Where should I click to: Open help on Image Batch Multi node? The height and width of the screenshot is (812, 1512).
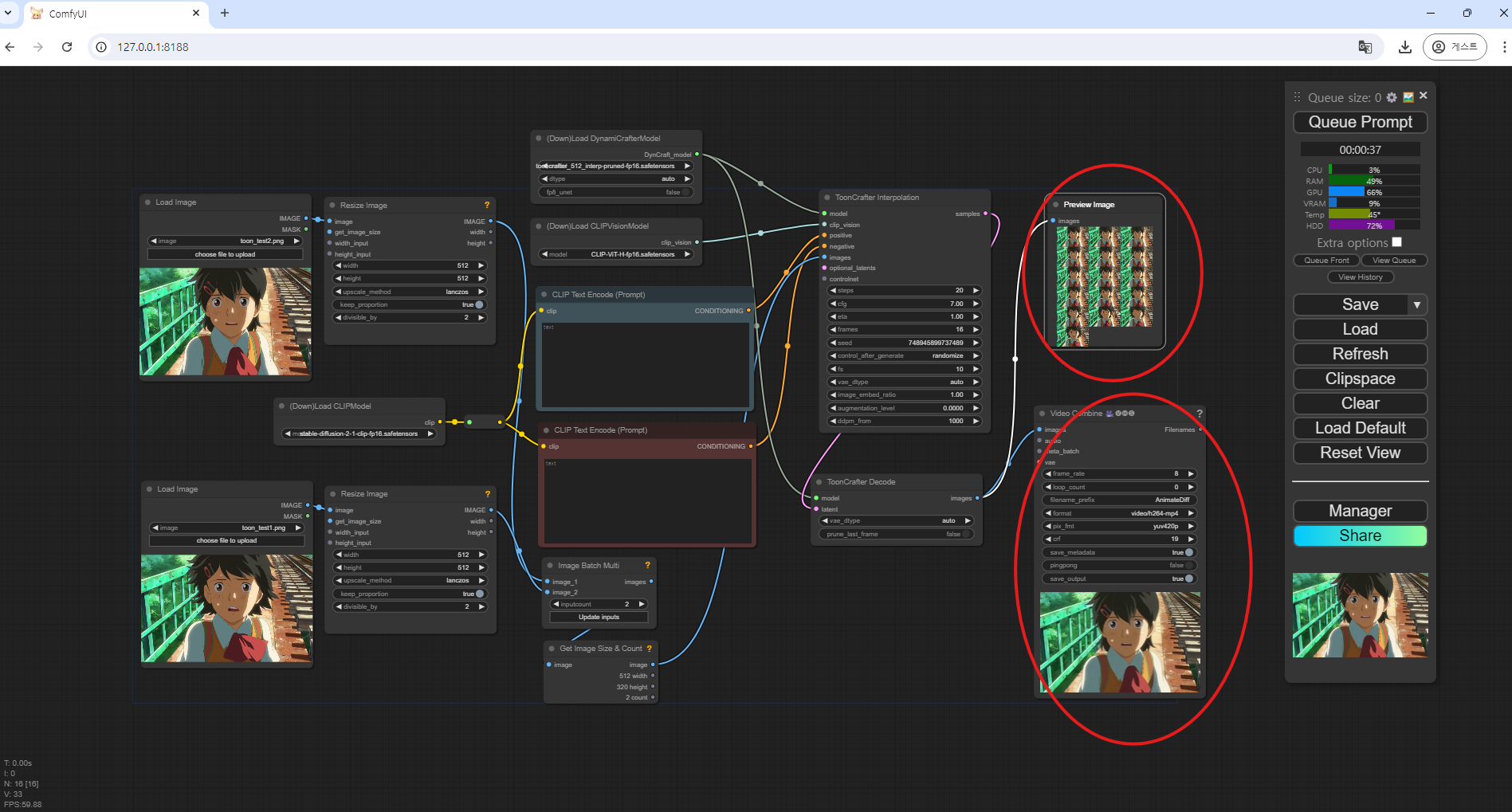(647, 566)
